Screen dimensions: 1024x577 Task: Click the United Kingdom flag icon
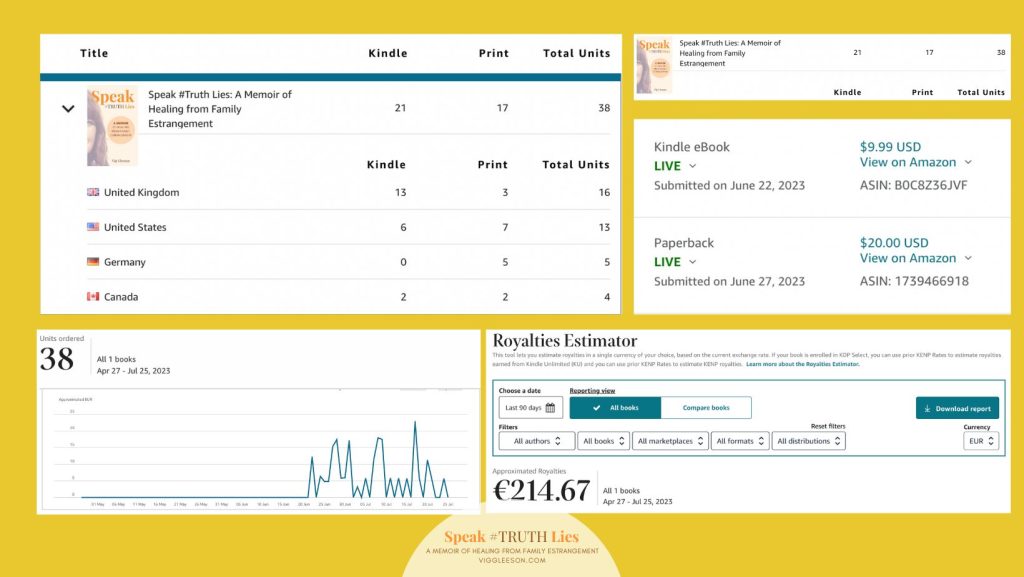tap(93, 192)
